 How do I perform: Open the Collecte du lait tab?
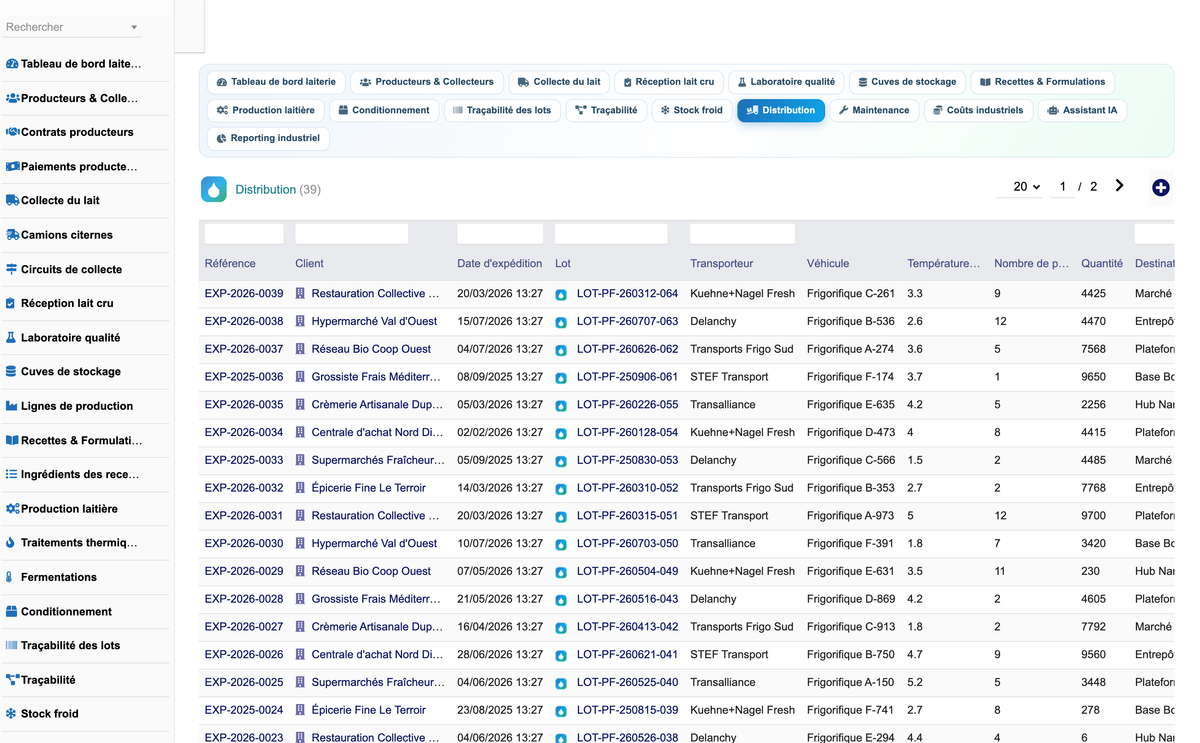(559, 82)
